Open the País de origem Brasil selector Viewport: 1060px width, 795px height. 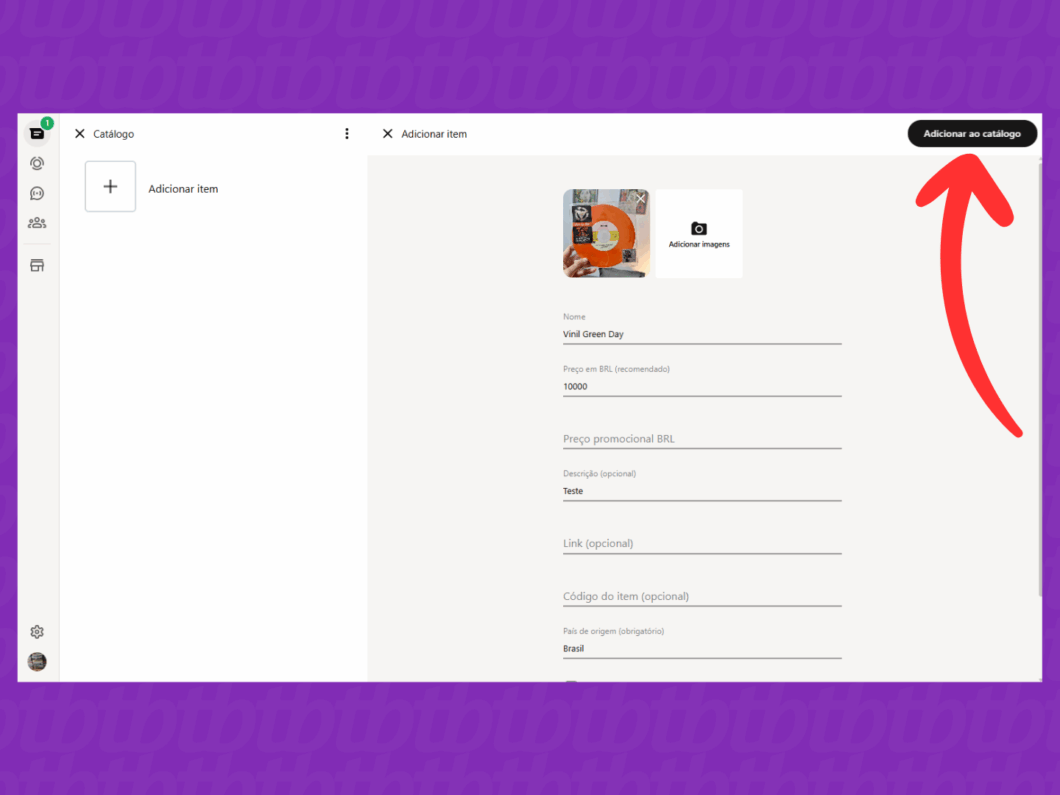701,648
